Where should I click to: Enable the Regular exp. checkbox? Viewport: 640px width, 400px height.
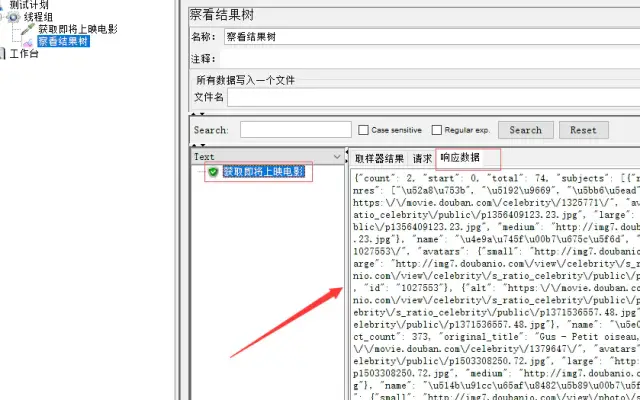[437, 130]
